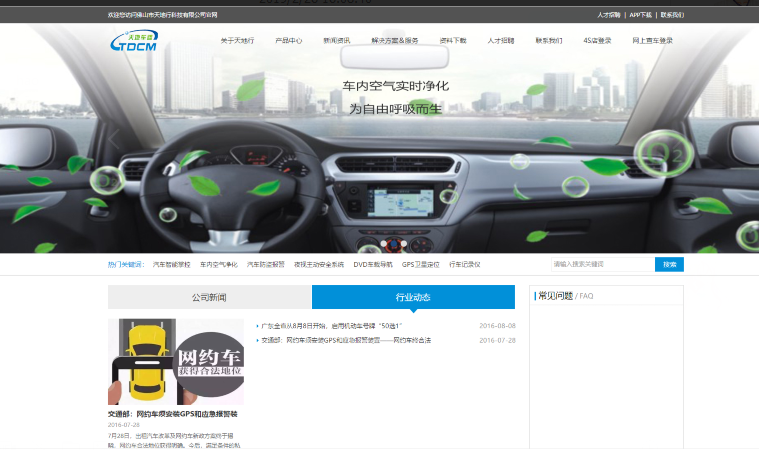The height and width of the screenshot is (450, 759).
Task: Select the GPS卫星定位 keyword
Action: (x=421, y=265)
